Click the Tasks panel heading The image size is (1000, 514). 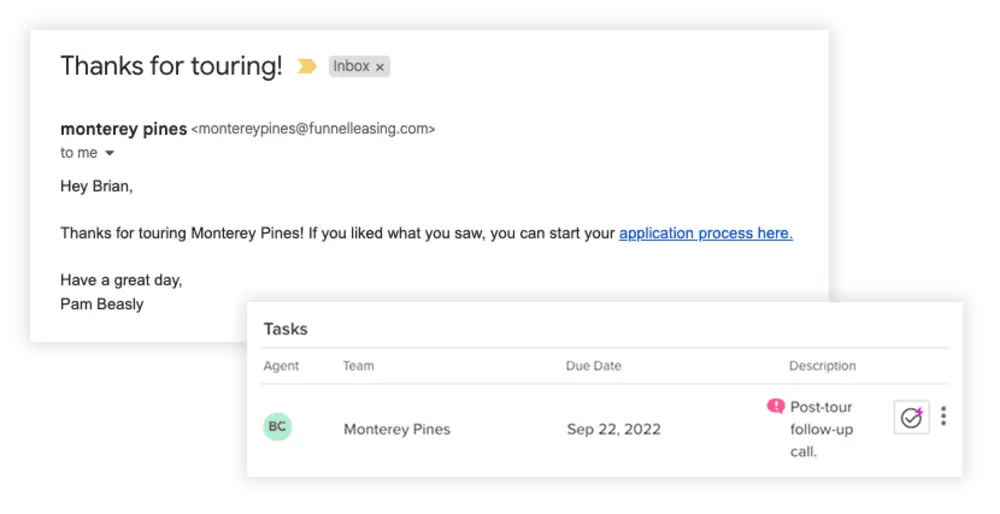coord(285,329)
